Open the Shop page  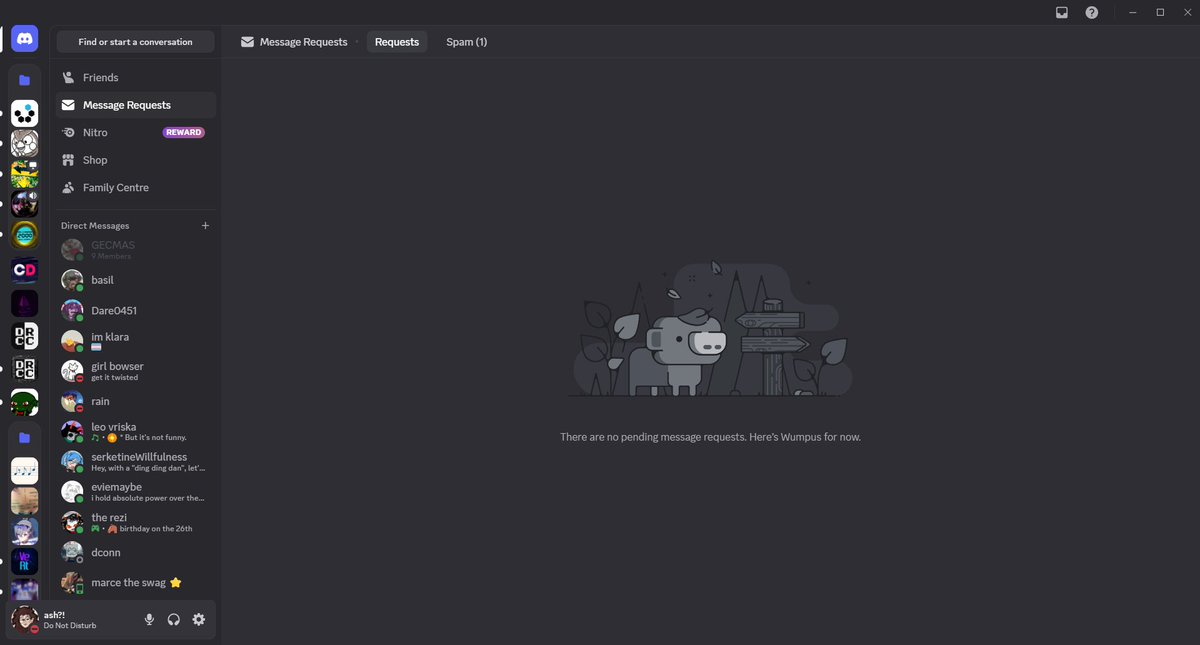[136, 160]
